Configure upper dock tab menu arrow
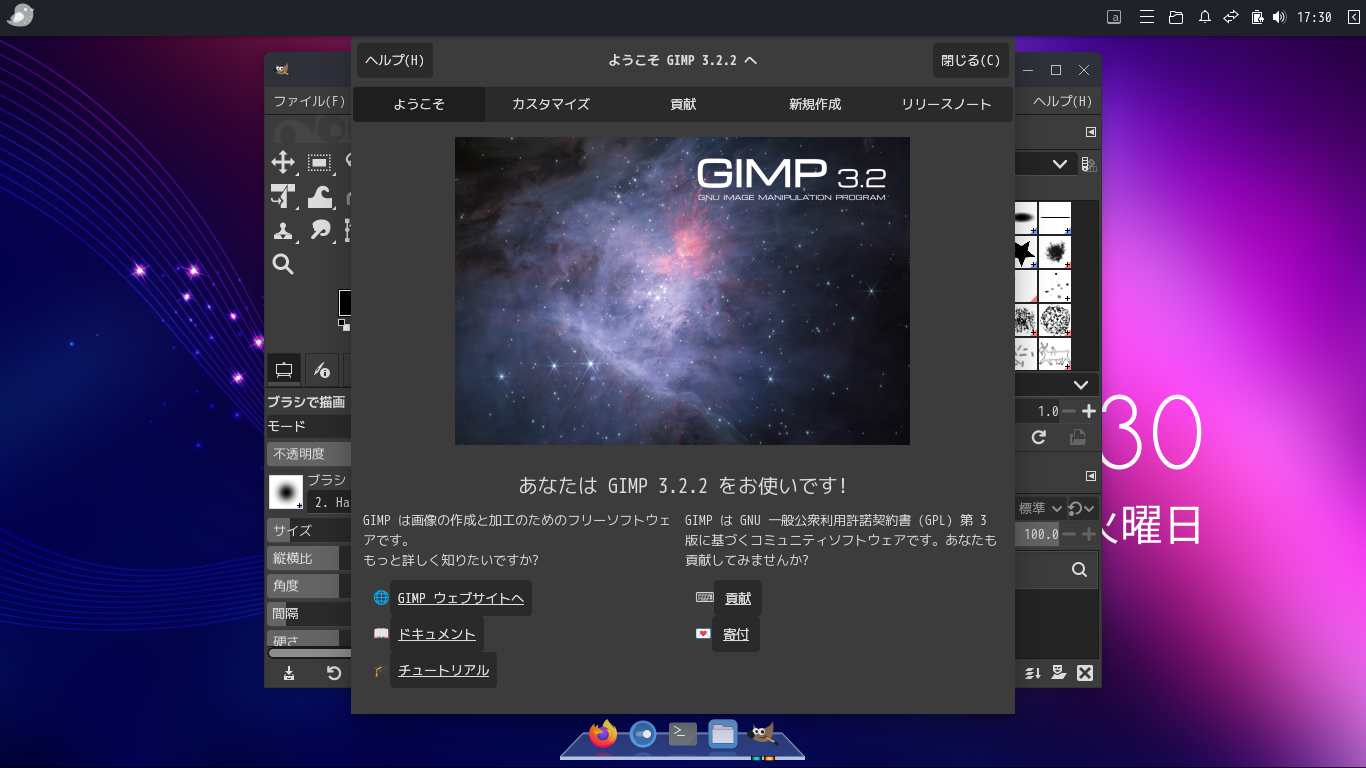 (1091, 132)
